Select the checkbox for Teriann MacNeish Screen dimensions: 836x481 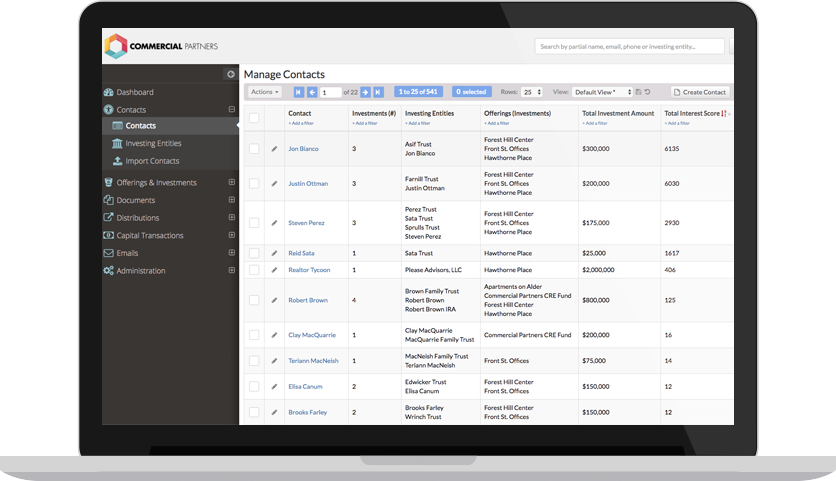tap(254, 361)
